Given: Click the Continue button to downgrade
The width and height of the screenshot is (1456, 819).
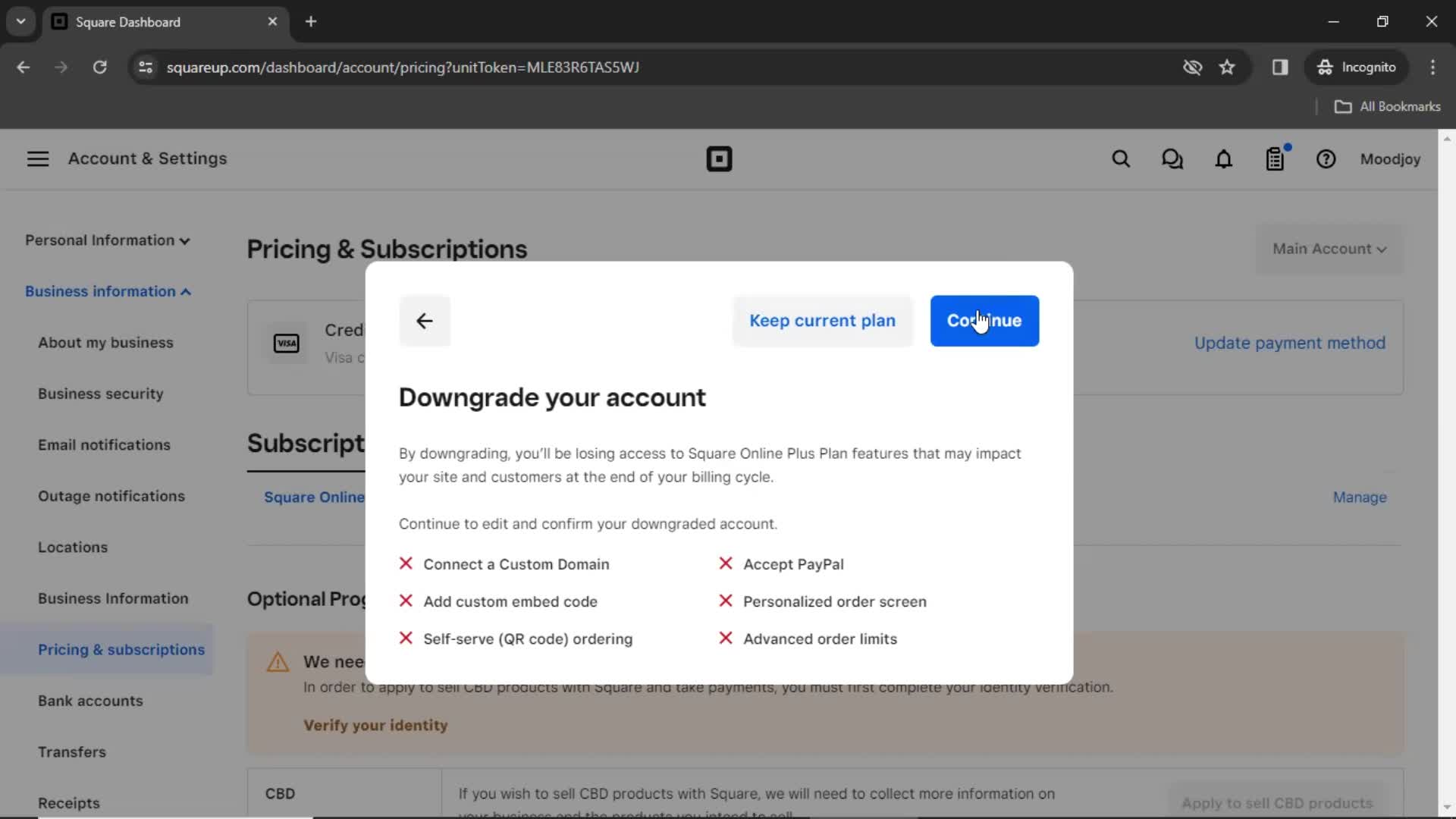Looking at the screenshot, I should [x=984, y=320].
